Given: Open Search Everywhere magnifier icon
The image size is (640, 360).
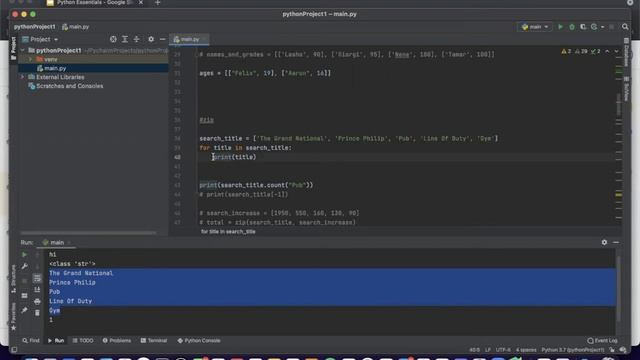Looking at the screenshot, I should [625, 27].
